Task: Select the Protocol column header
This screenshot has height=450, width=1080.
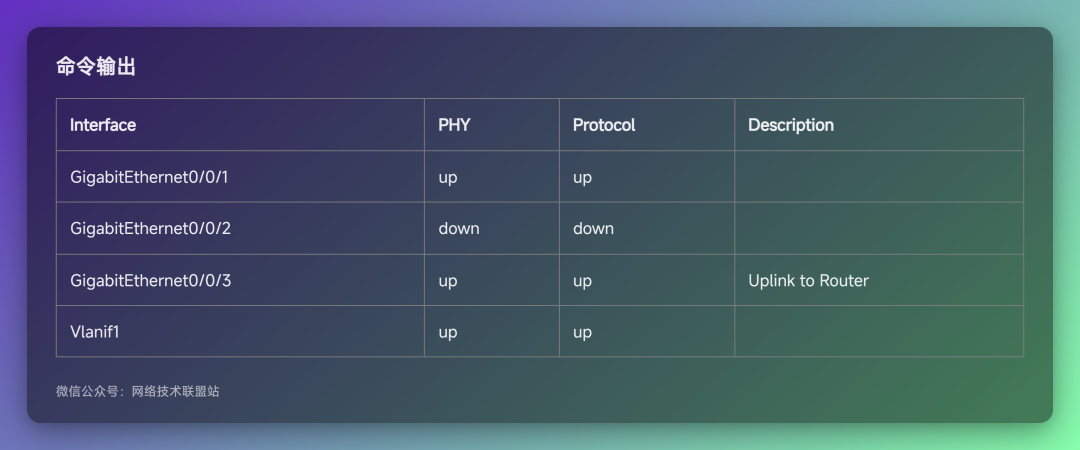Action: click(x=604, y=125)
